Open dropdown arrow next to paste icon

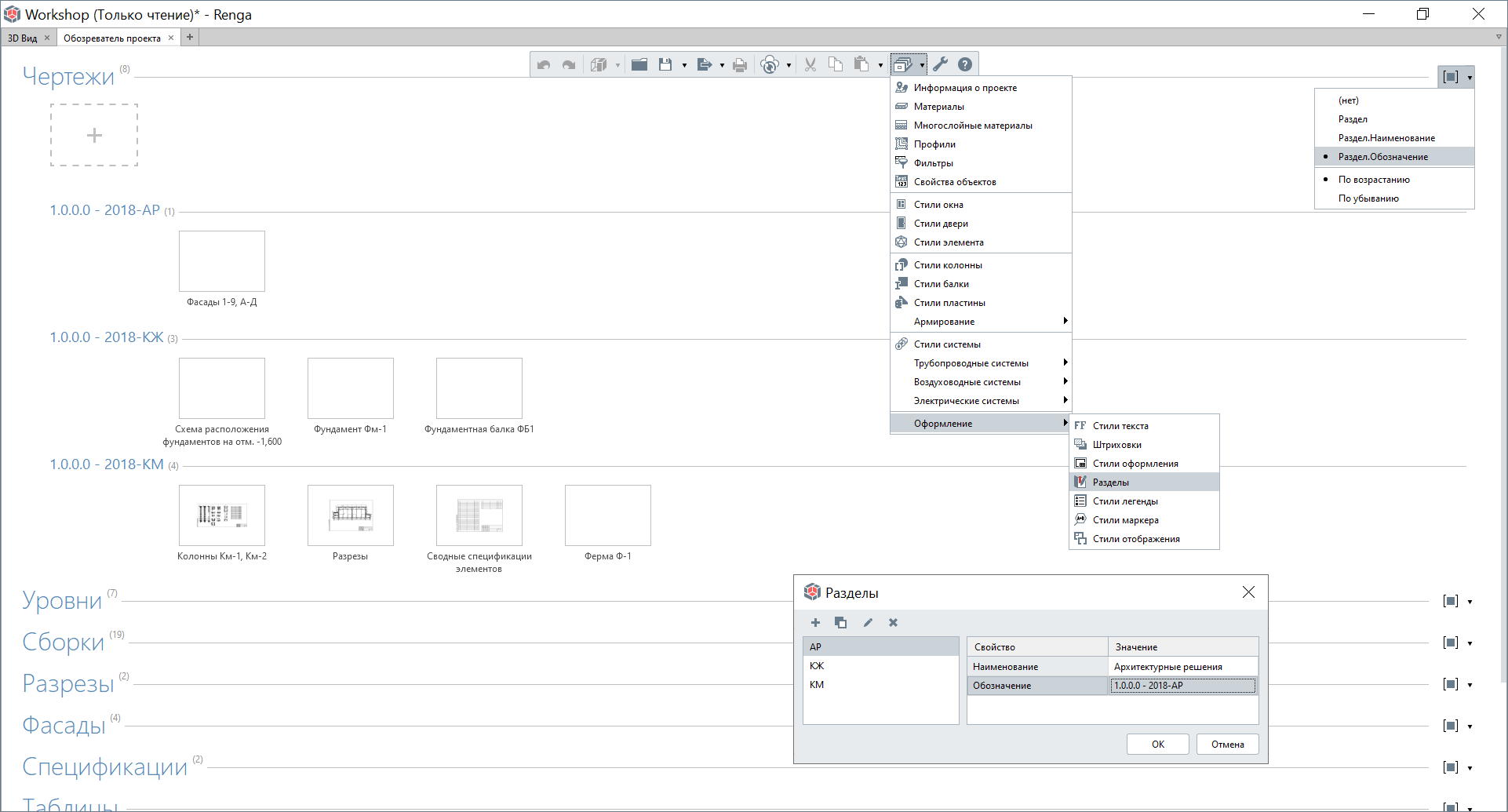[x=880, y=66]
